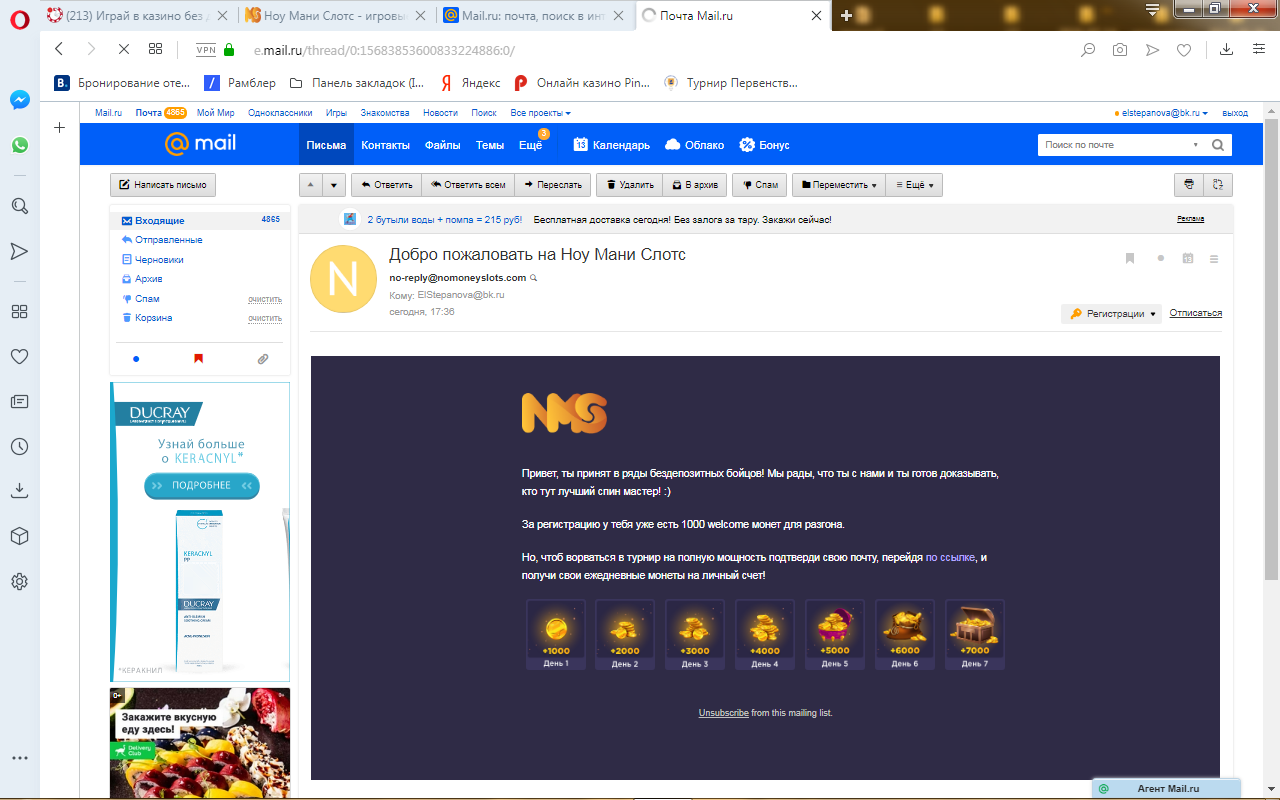
Task: Open browsing history clock icon
Action: (x=19, y=446)
